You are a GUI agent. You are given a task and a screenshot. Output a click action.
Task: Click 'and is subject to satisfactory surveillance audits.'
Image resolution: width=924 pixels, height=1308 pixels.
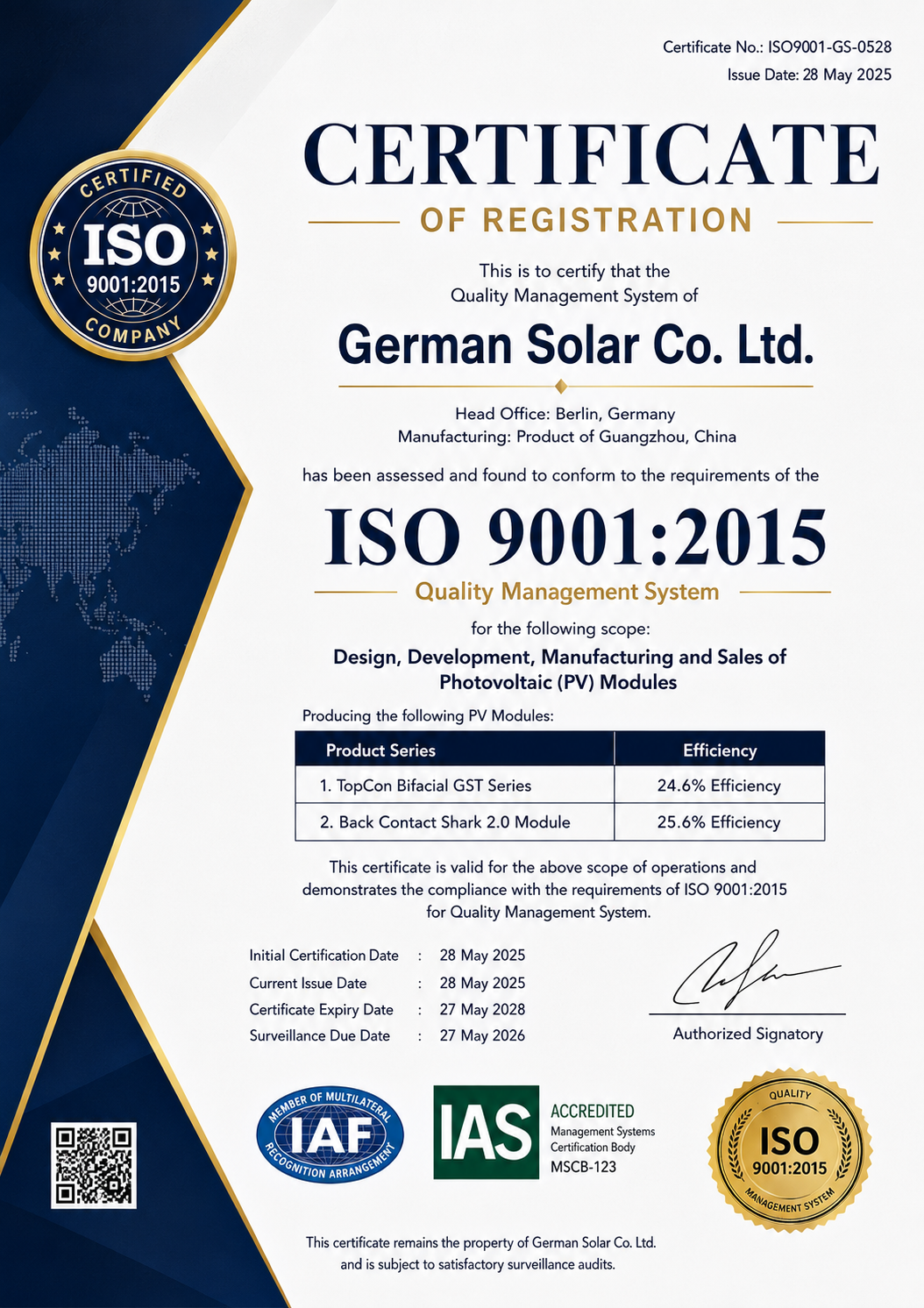click(478, 1265)
